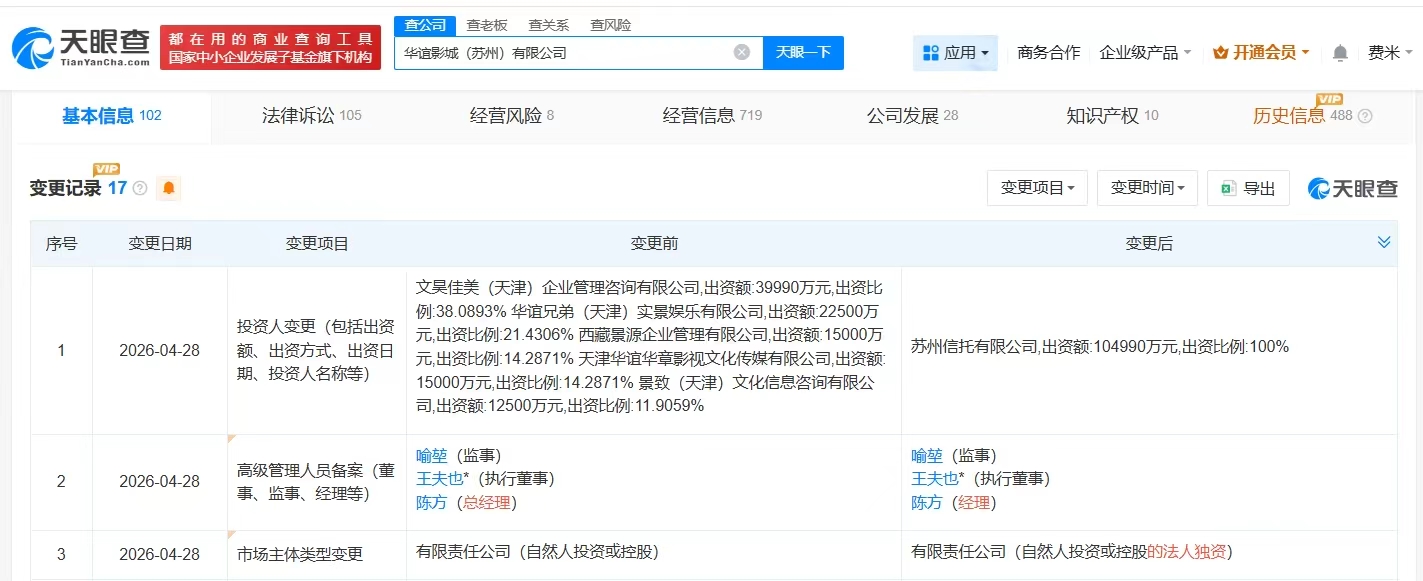Switch to the 查风险 search tab

(610, 25)
